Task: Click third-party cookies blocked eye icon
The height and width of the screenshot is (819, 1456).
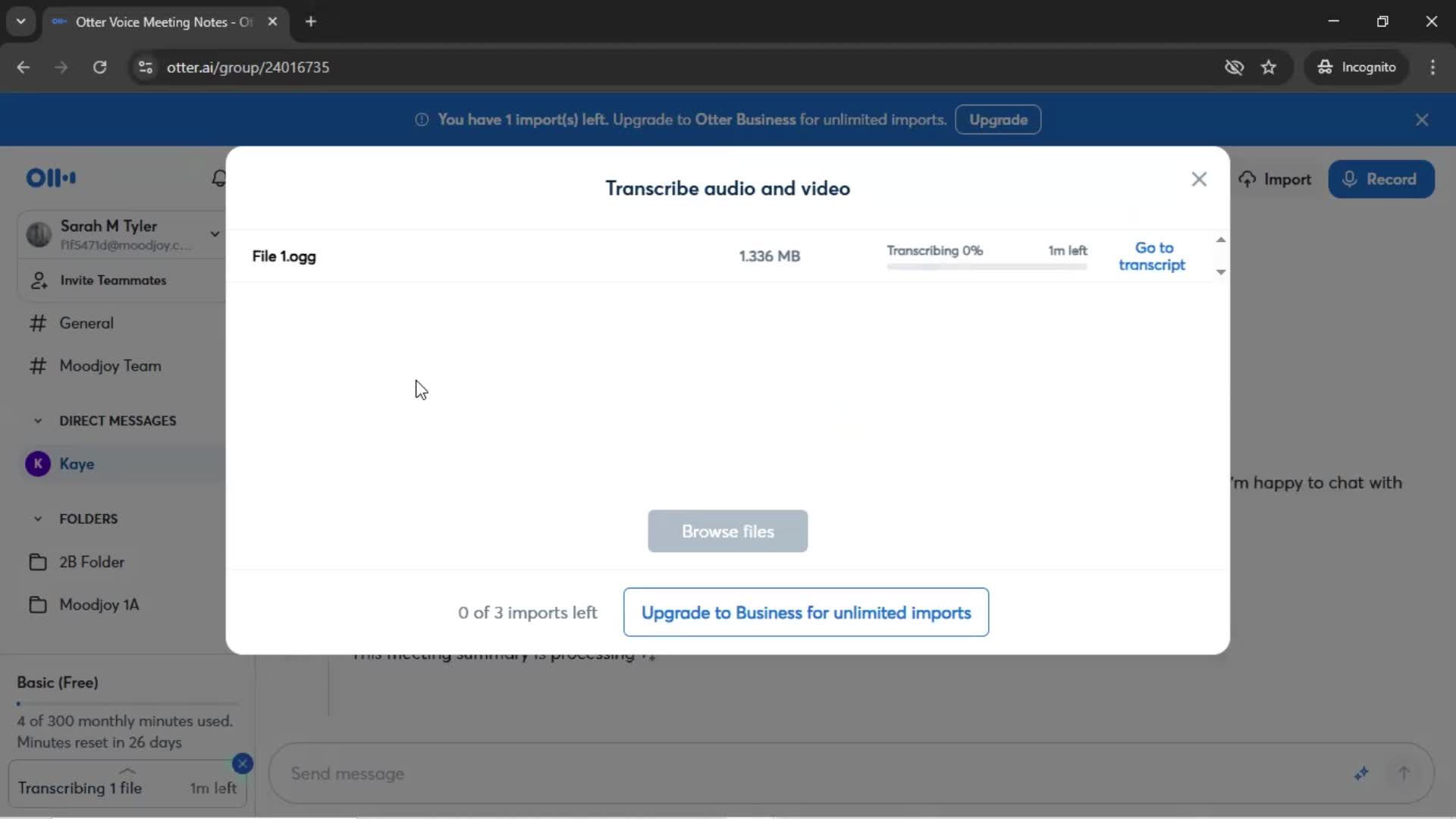Action: (x=1234, y=67)
